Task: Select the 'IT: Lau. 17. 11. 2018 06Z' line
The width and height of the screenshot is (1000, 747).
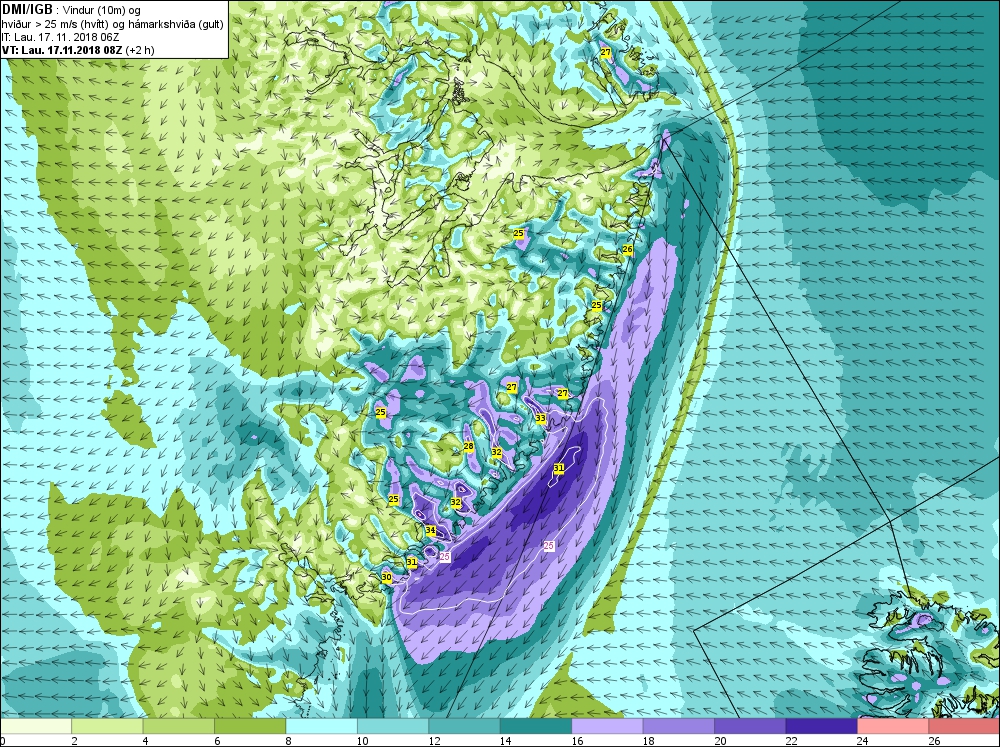Action: tap(61, 37)
